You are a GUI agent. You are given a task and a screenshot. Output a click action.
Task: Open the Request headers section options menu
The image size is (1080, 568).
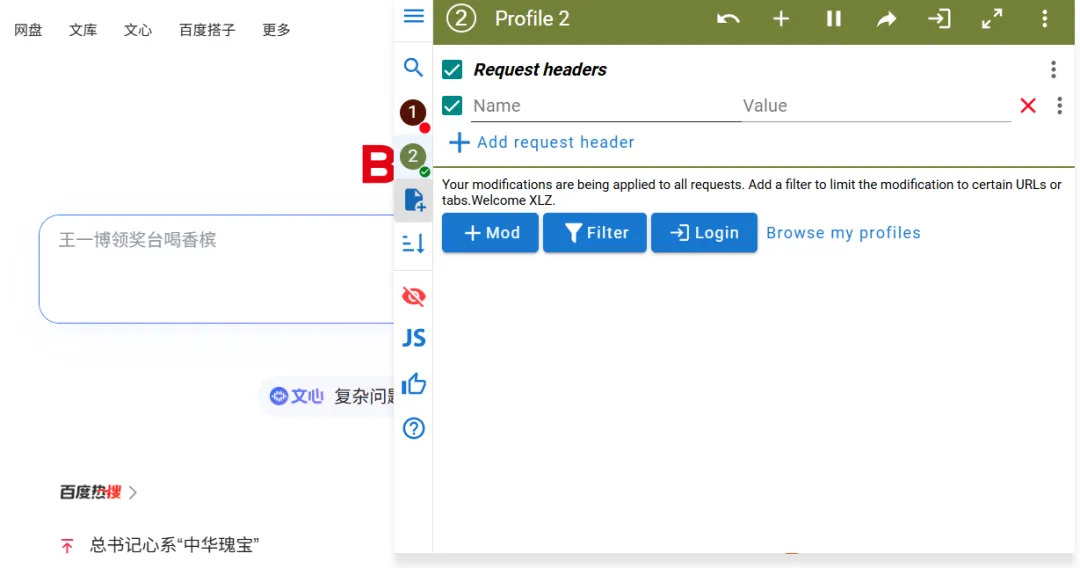[x=1053, y=70]
